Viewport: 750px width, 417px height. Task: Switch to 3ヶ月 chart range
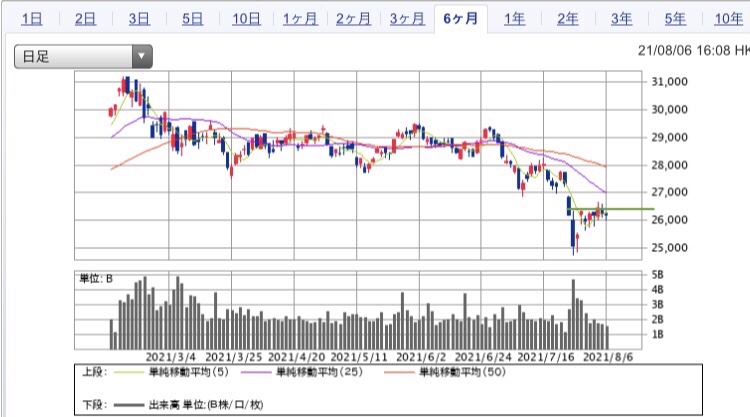[408, 19]
